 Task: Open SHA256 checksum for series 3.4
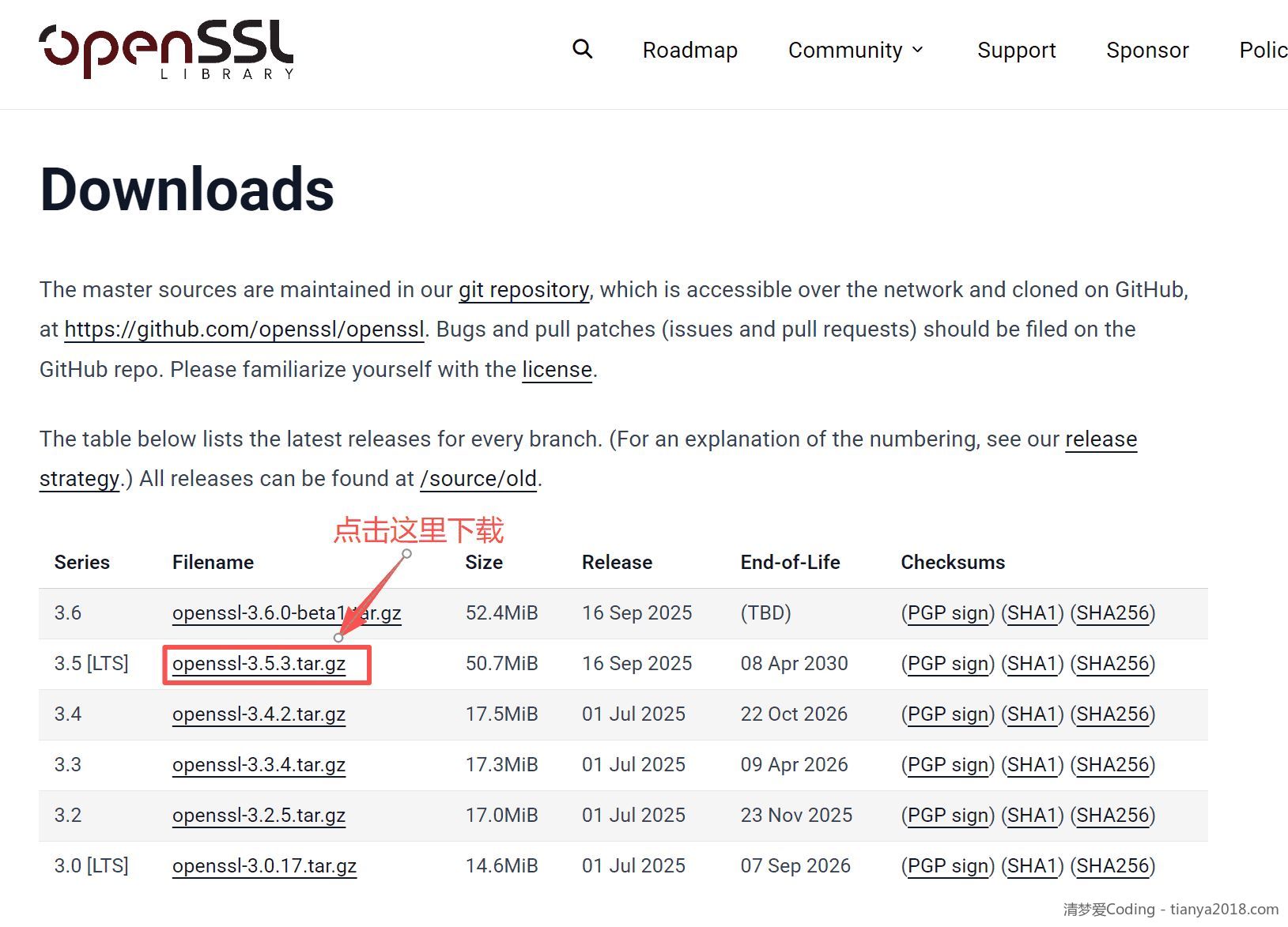pyautogui.click(x=1112, y=714)
